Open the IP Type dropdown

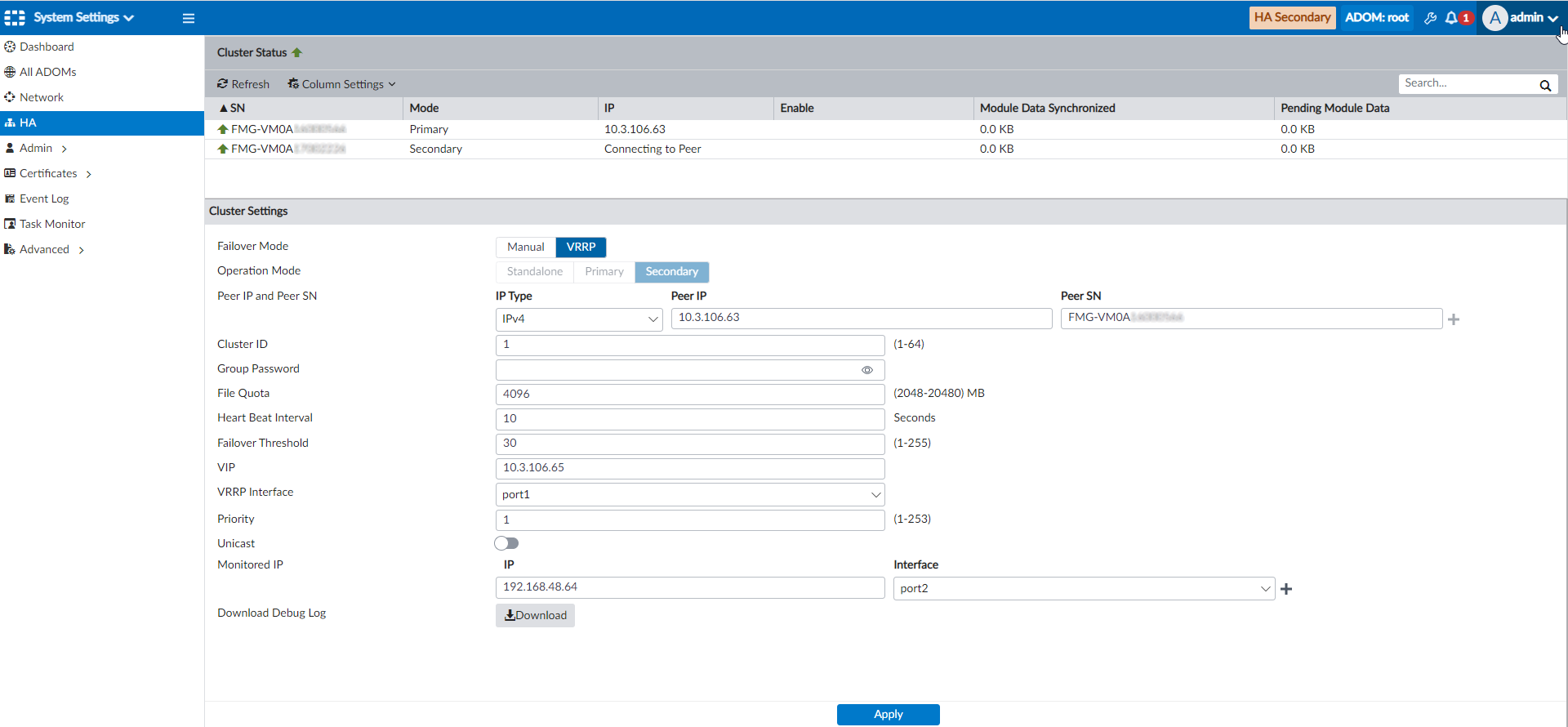[x=579, y=319]
